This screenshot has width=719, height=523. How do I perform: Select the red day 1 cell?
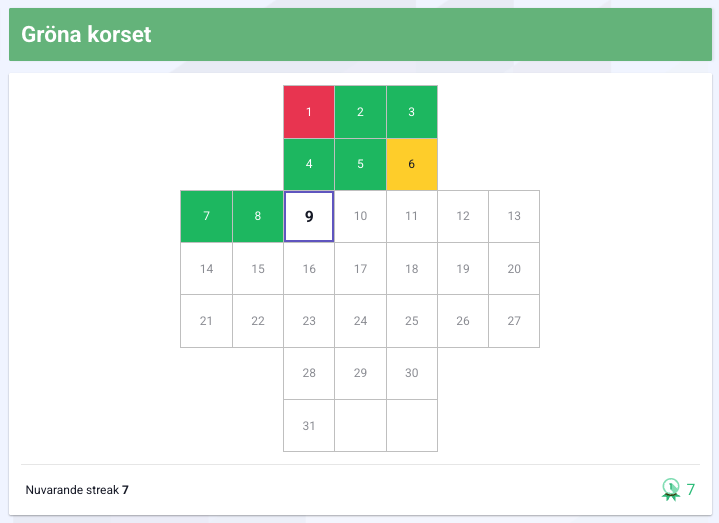tap(309, 111)
